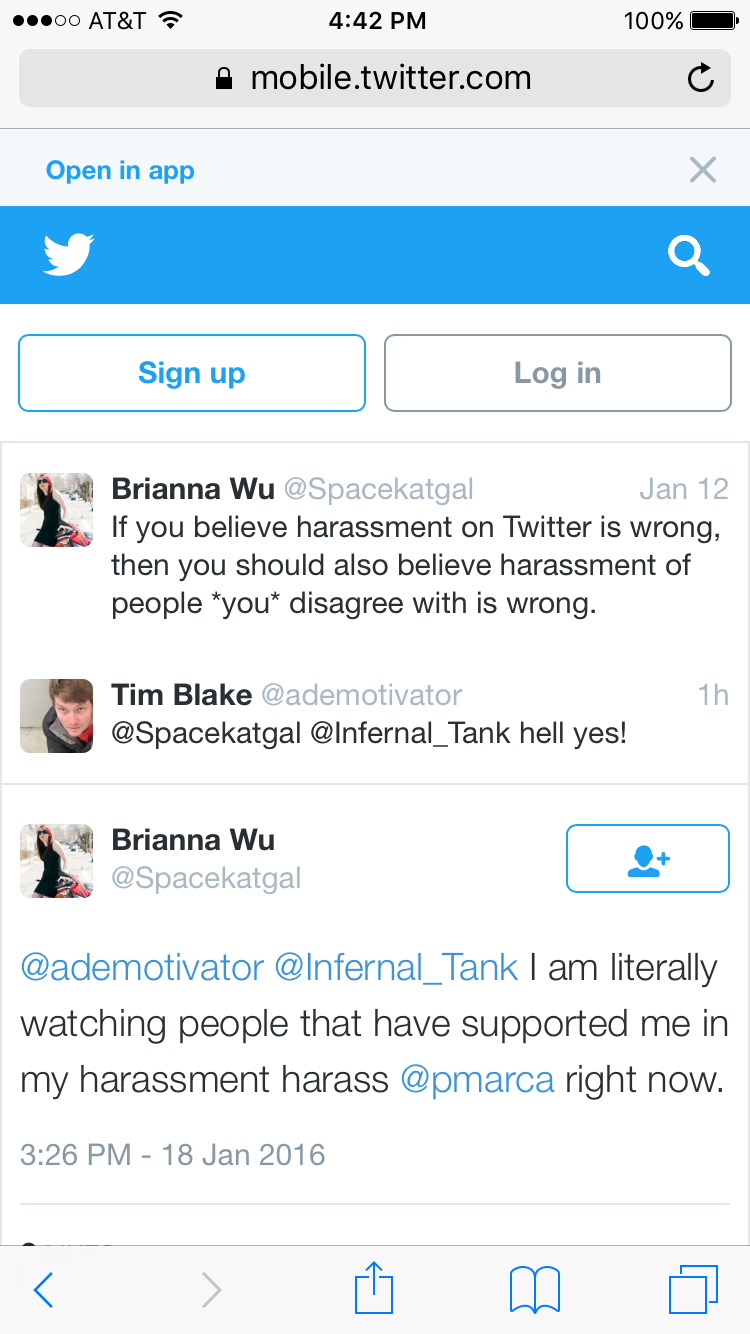The image size is (750, 1334).
Task: Open Safari bookmarks book icon
Action: (x=535, y=1290)
